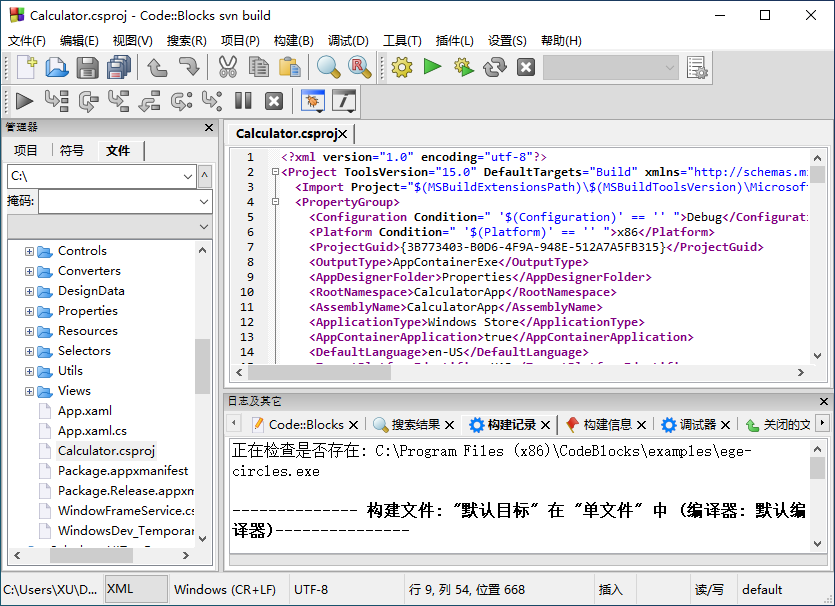Open the C:\ path dropdown
The image size is (835, 606).
click(187, 176)
